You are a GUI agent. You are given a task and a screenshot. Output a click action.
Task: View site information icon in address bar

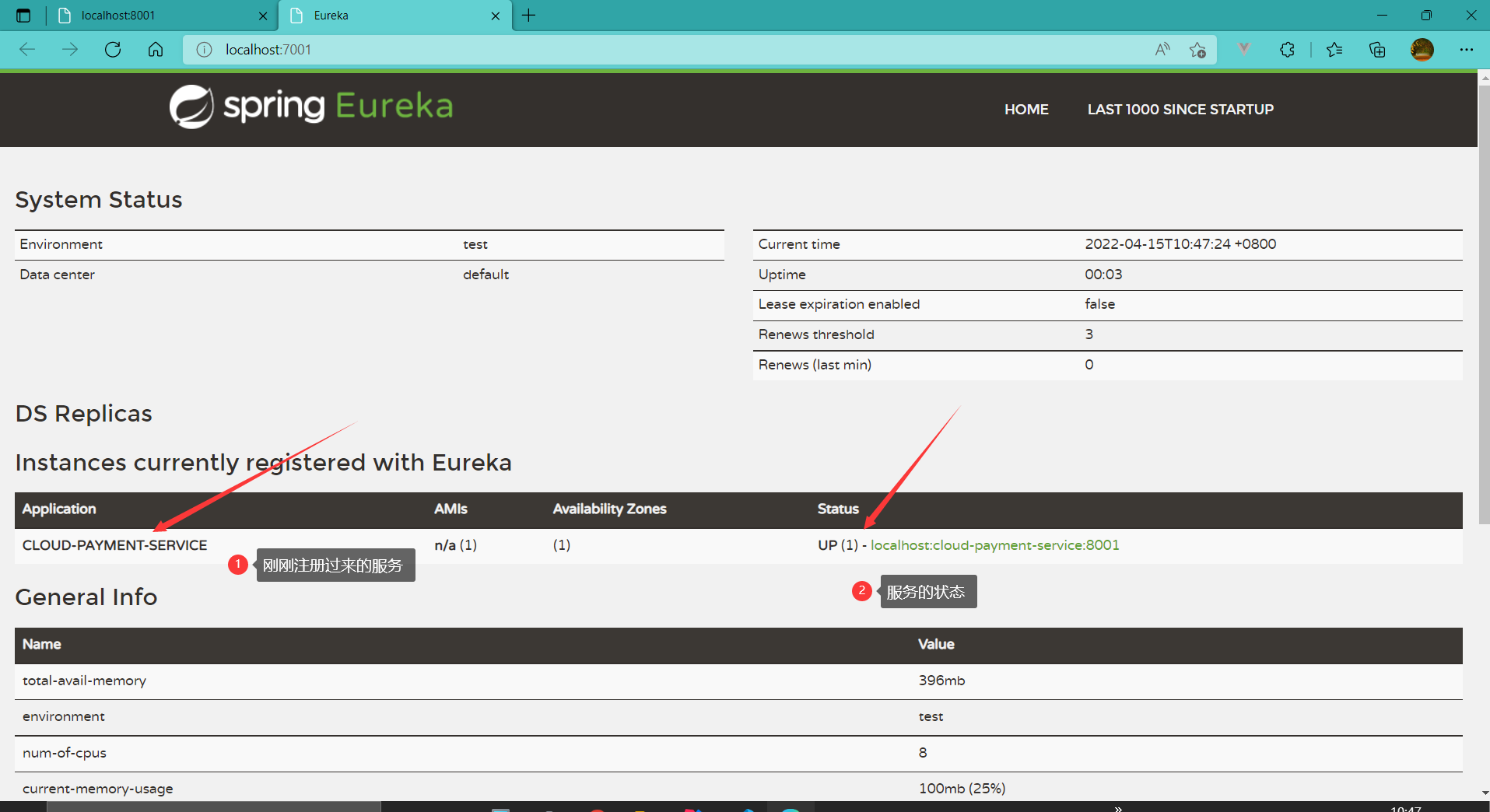pyautogui.click(x=204, y=50)
